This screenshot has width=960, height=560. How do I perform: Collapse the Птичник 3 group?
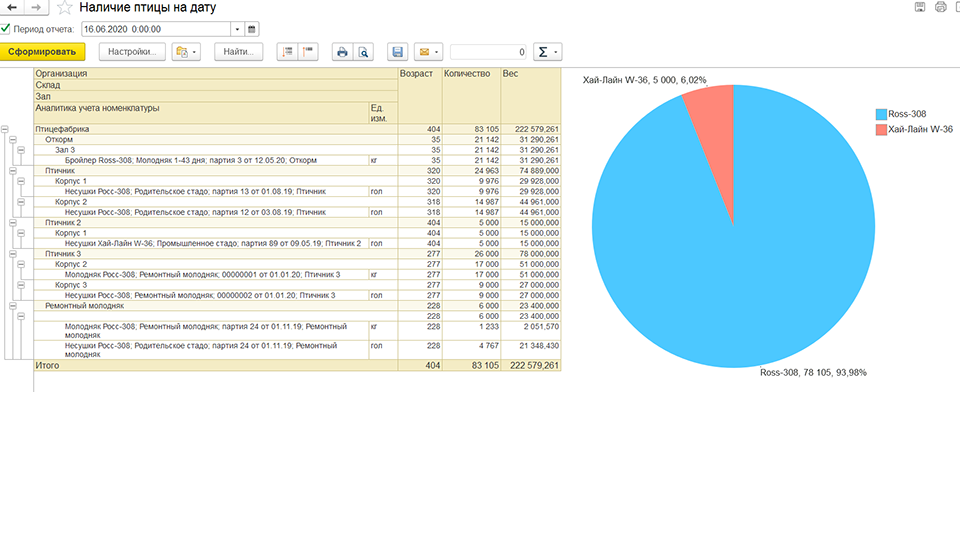pyautogui.click(x=13, y=254)
